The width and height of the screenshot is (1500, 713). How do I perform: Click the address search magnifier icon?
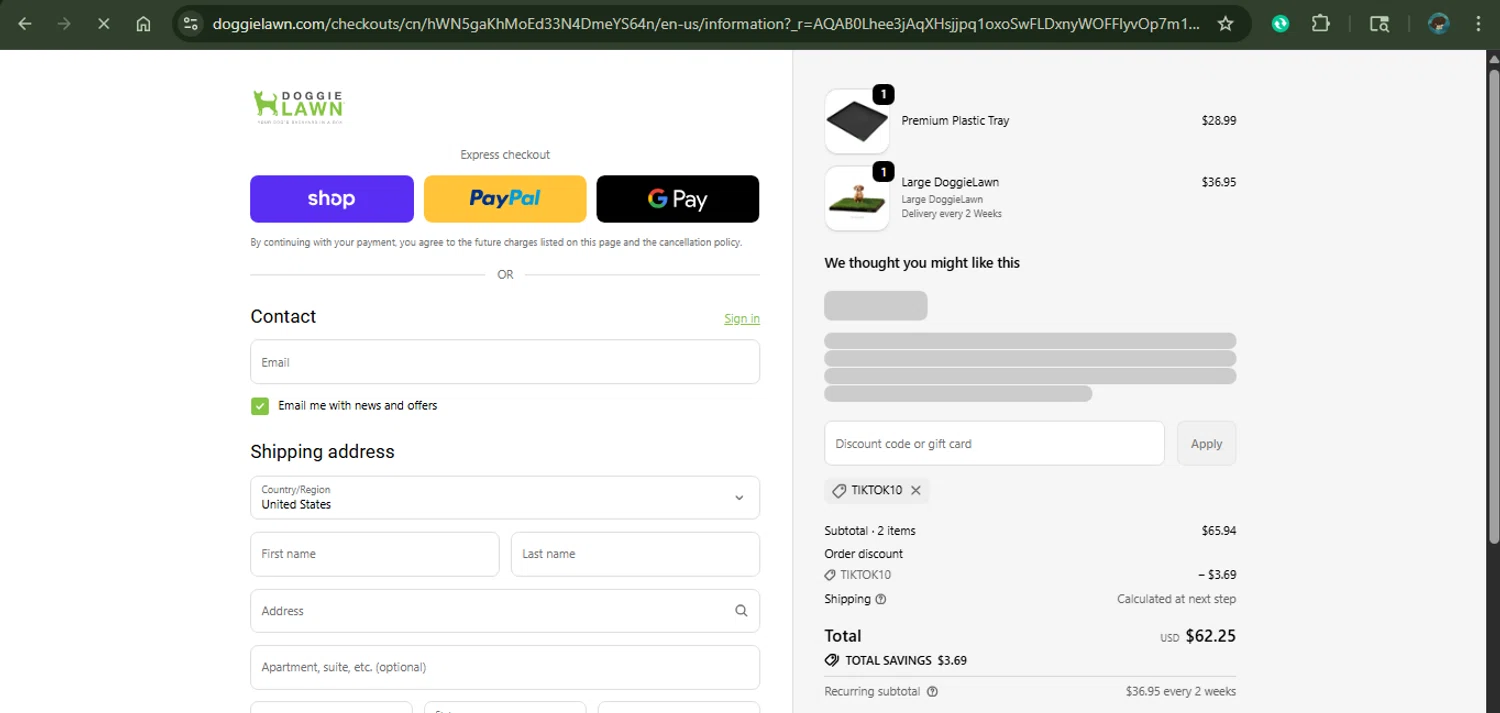(x=741, y=611)
